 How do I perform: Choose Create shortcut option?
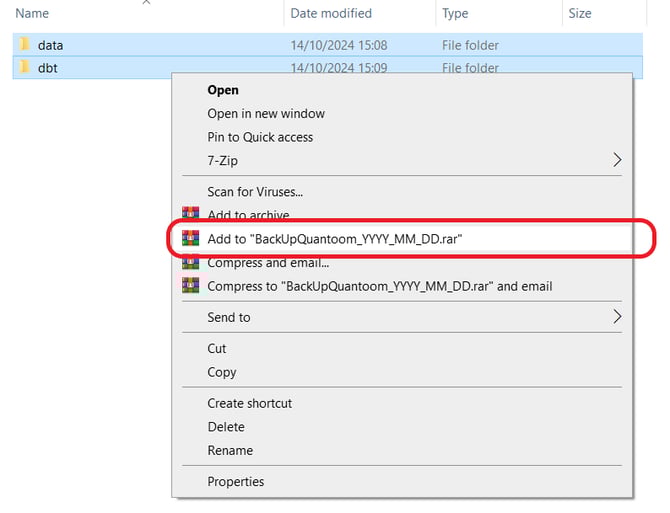pyautogui.click(x=250, y=403)
